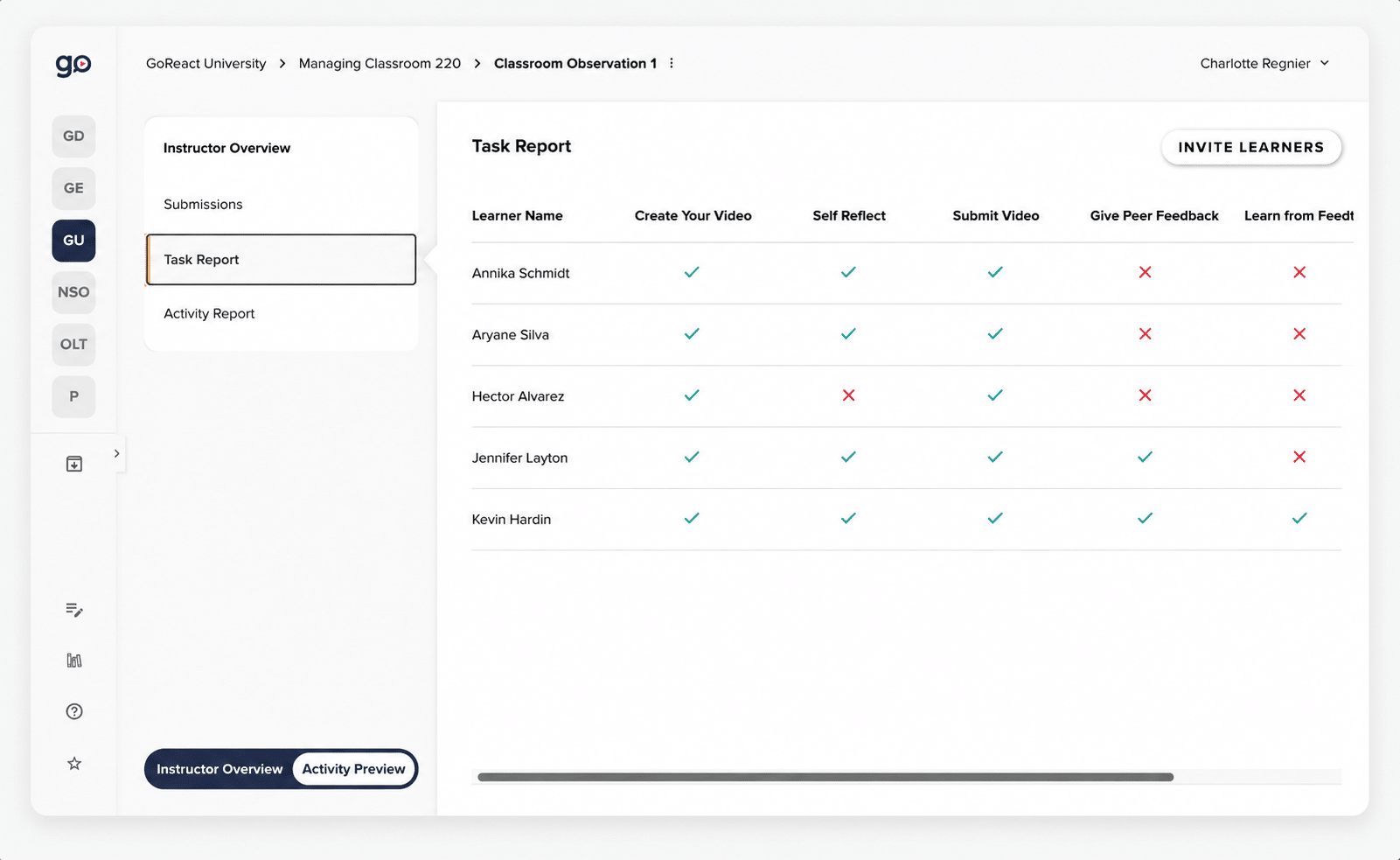Select the P organization badge
Viewport: 1400px width, 860px height.
coord(73,396)
